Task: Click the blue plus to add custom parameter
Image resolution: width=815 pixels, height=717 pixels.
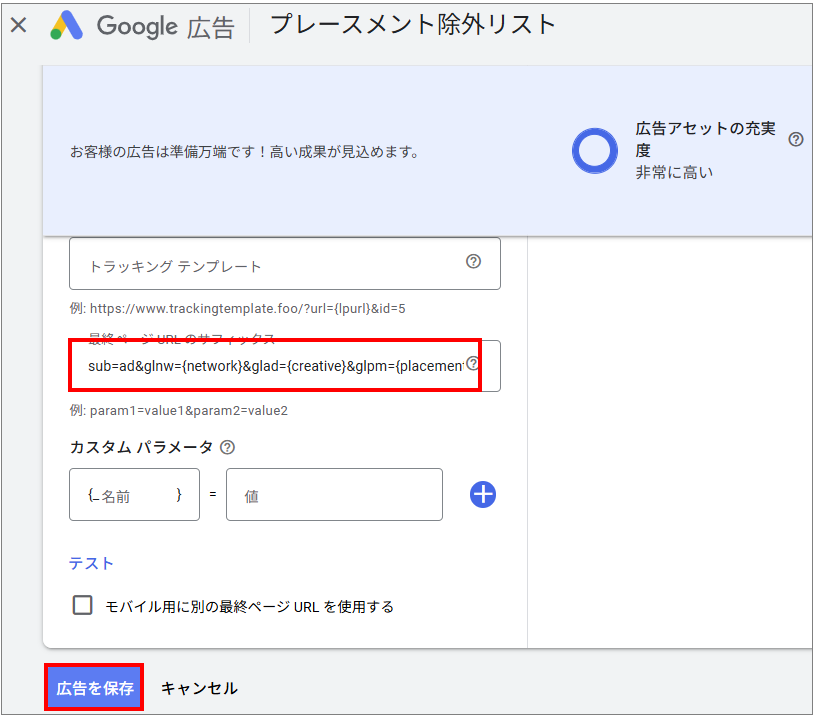Action: (483, 494)
